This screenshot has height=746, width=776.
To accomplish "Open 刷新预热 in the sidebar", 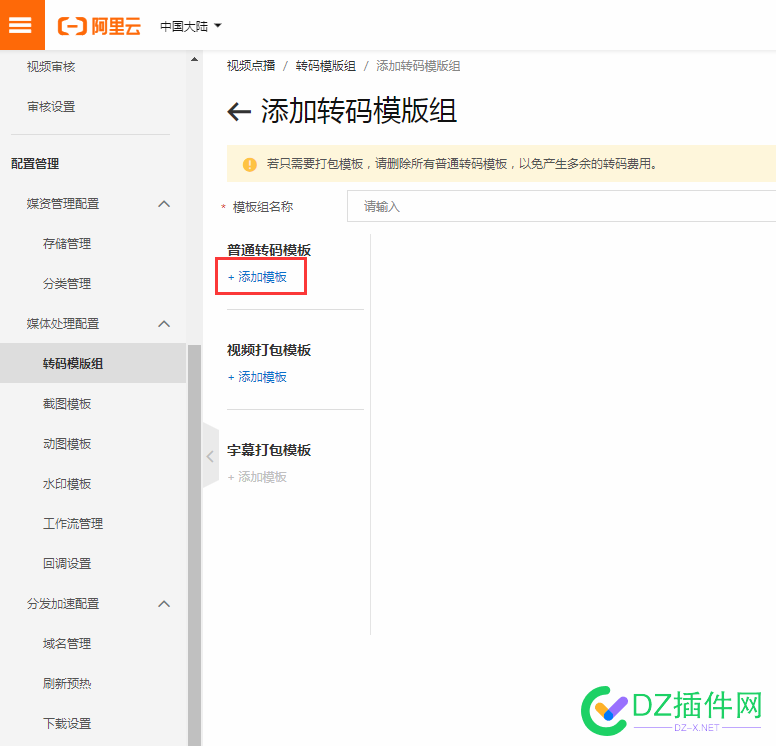I will (x=67, y=684).
